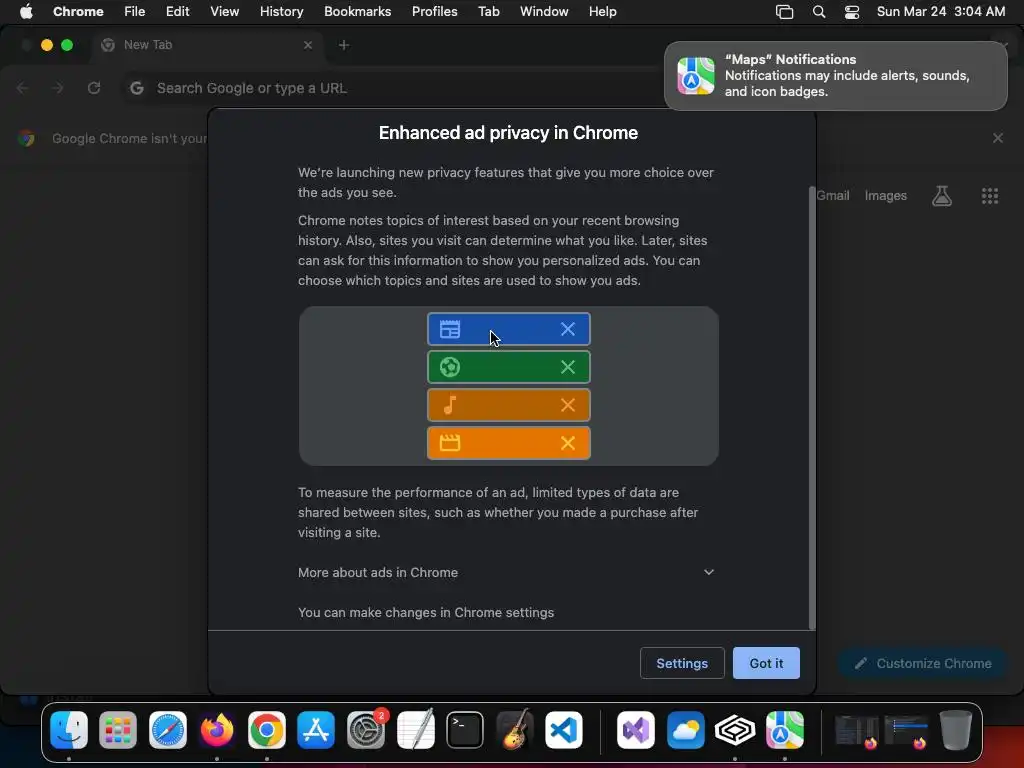The height and width of the screenshot is (768, 1024).
Task: Click the Maps Notifications banner
Action: pos(836,76)
